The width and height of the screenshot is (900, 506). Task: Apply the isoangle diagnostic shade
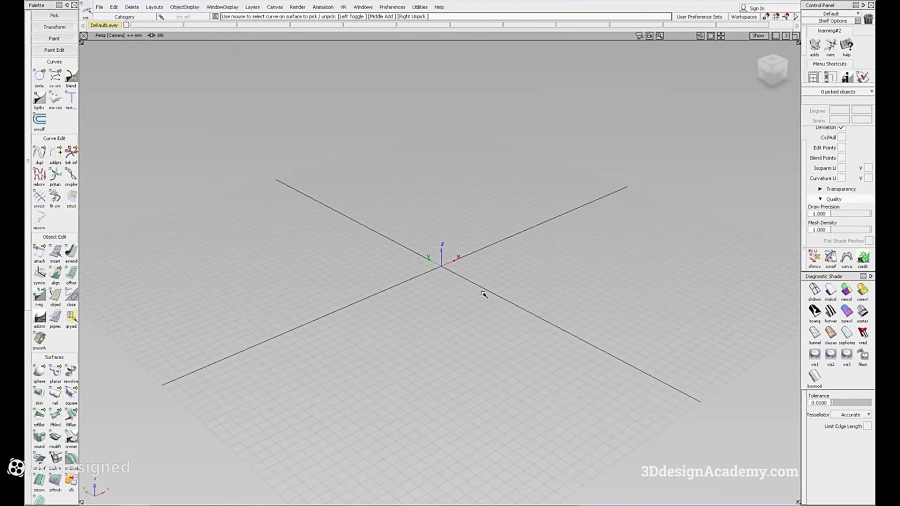tap(814, 311)
